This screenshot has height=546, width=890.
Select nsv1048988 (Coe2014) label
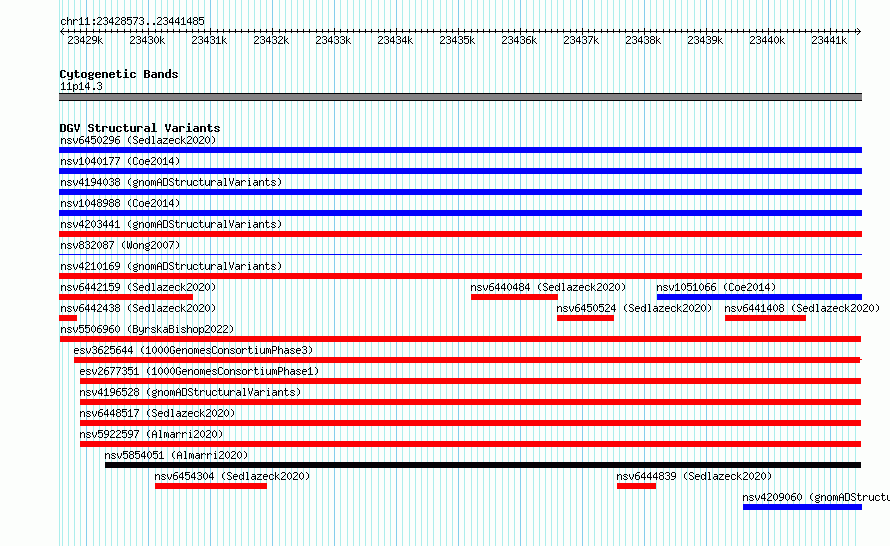120,203
